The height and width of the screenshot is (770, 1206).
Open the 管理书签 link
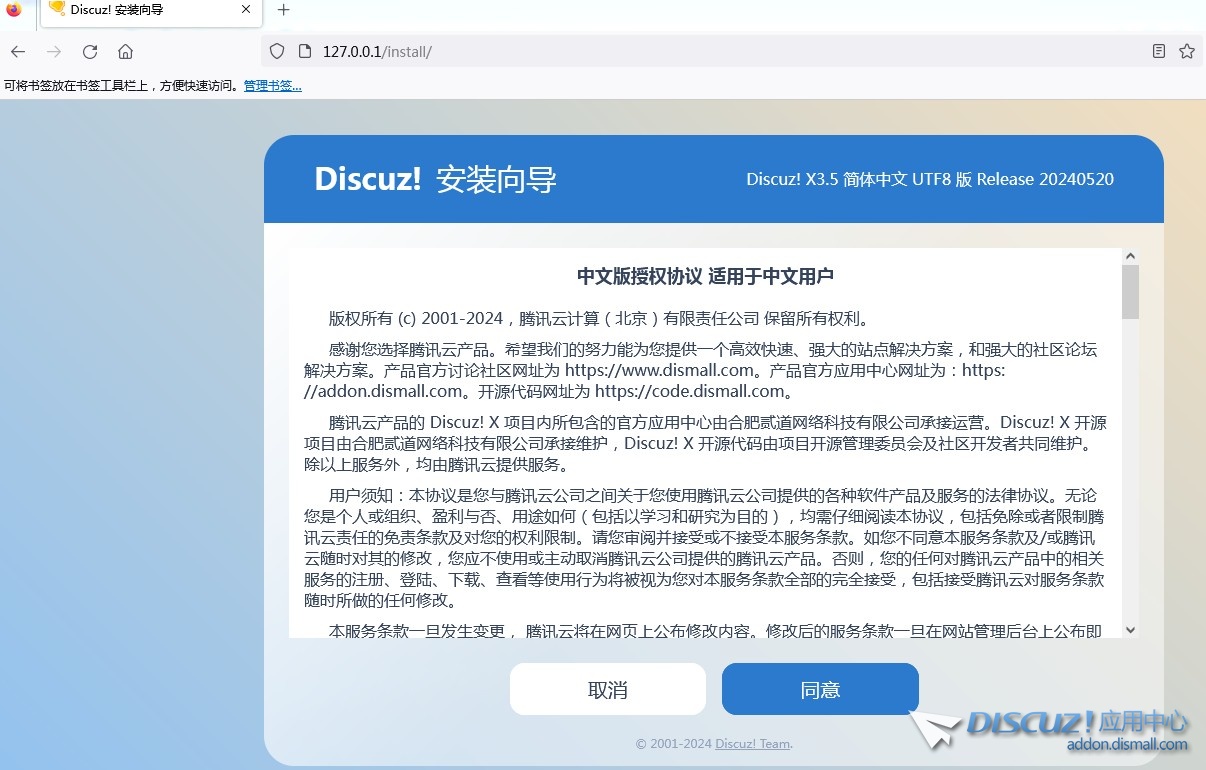272,86
